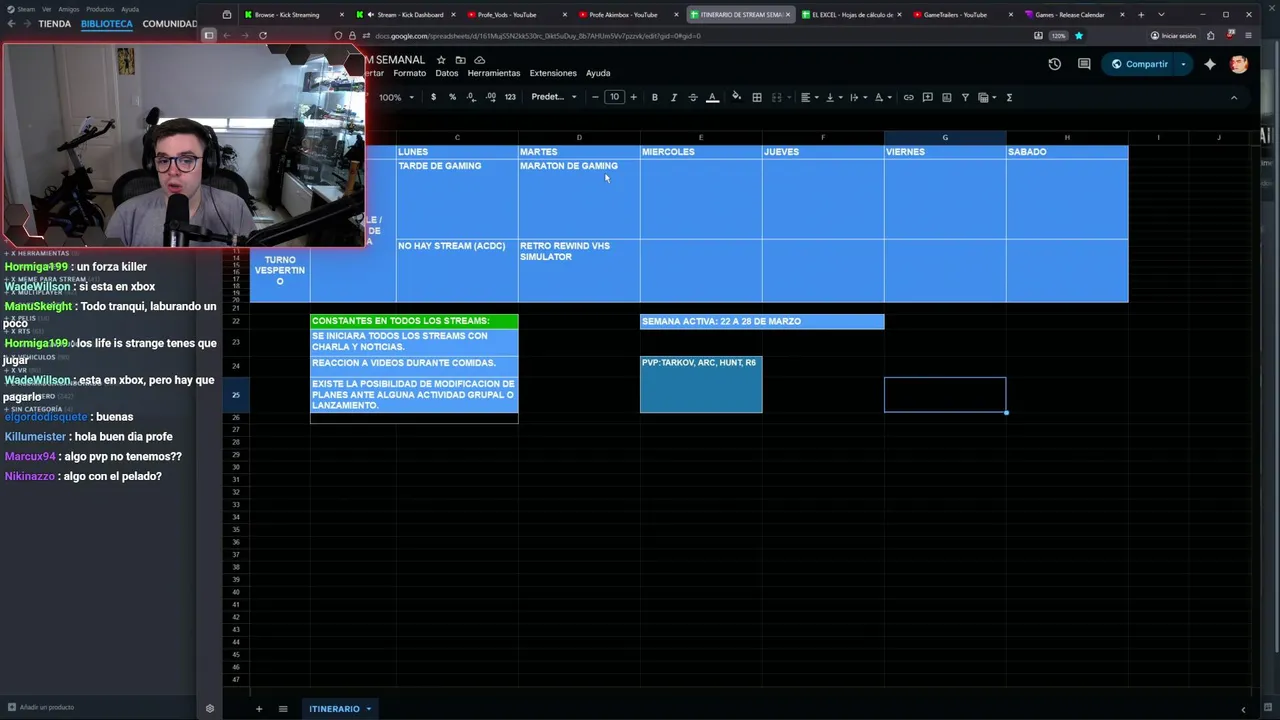This screenshot has width=1280, height=720.
Task: Insert a chart from the toolbar
Action: point(946,97)
